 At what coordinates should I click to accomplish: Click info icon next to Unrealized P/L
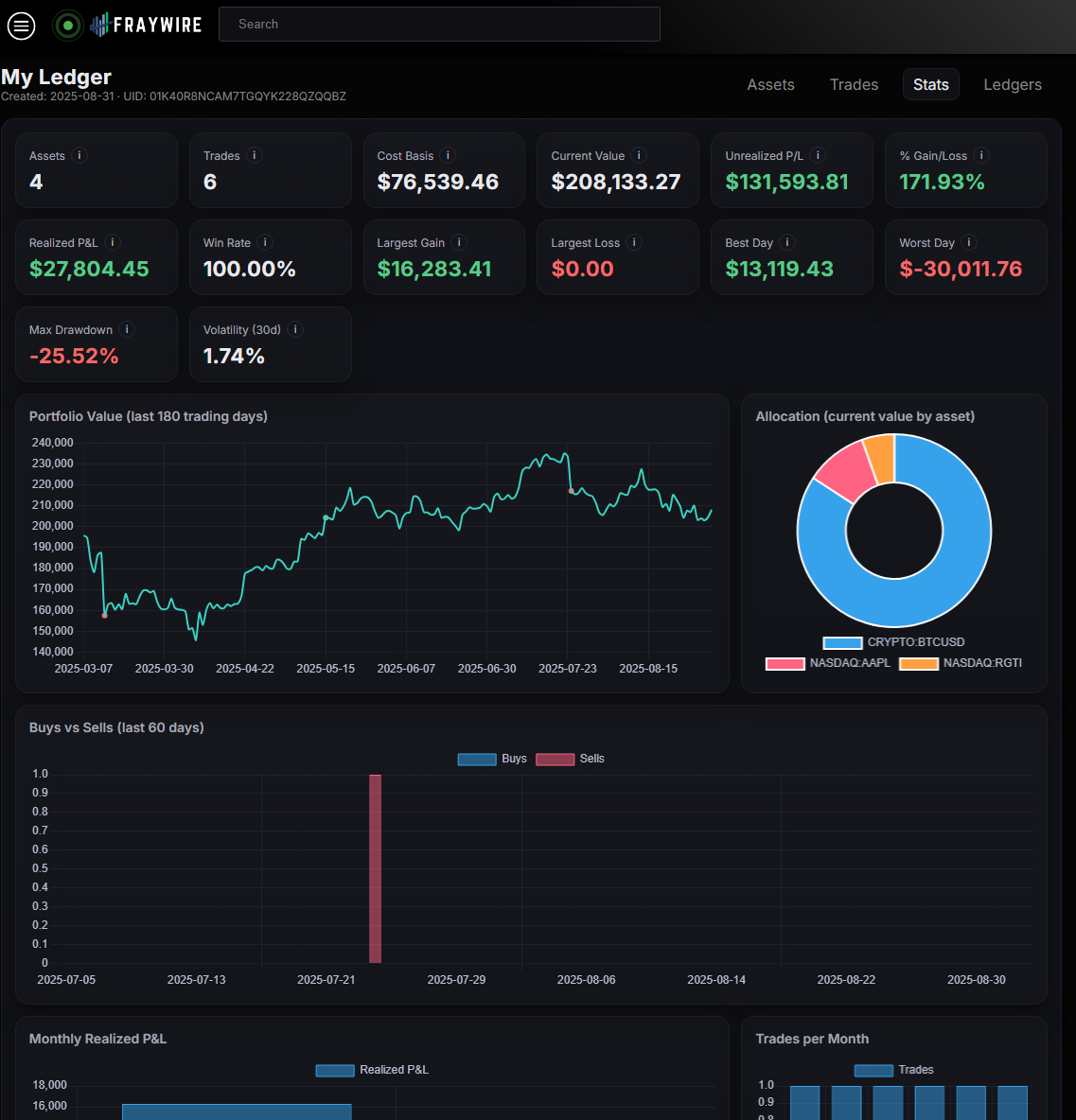(x=818, y=156)
